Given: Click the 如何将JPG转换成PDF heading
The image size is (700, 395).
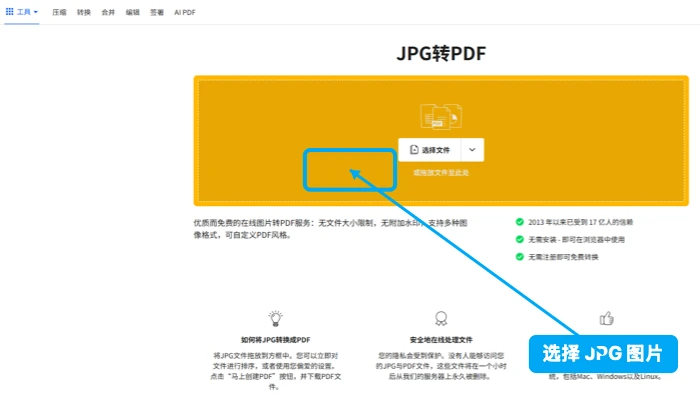Looking at the screenshot, I should click(275, 340).
